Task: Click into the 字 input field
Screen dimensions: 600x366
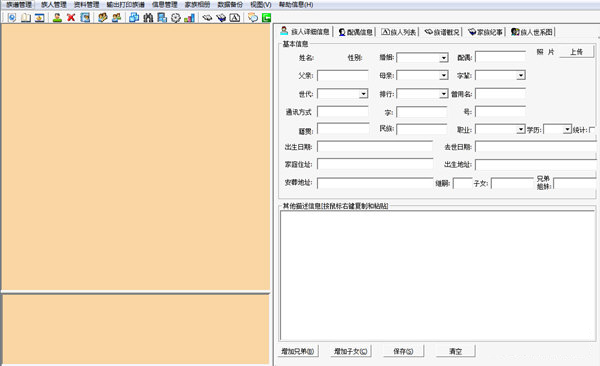Action: coord(422,112)
